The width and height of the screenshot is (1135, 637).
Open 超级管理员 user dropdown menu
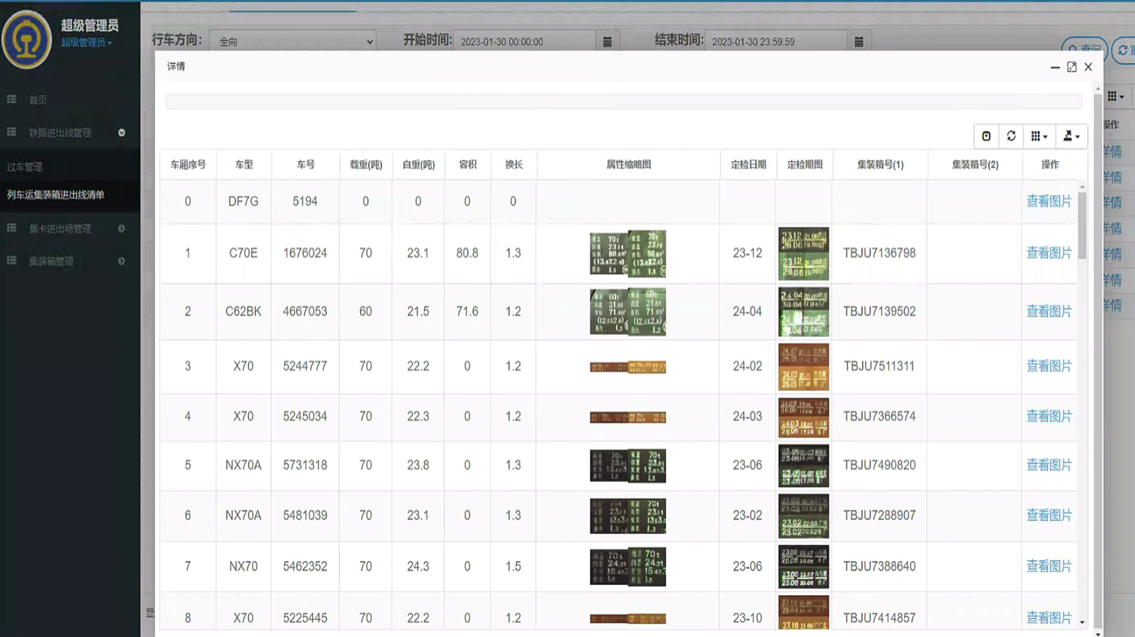tap(87, 43)
